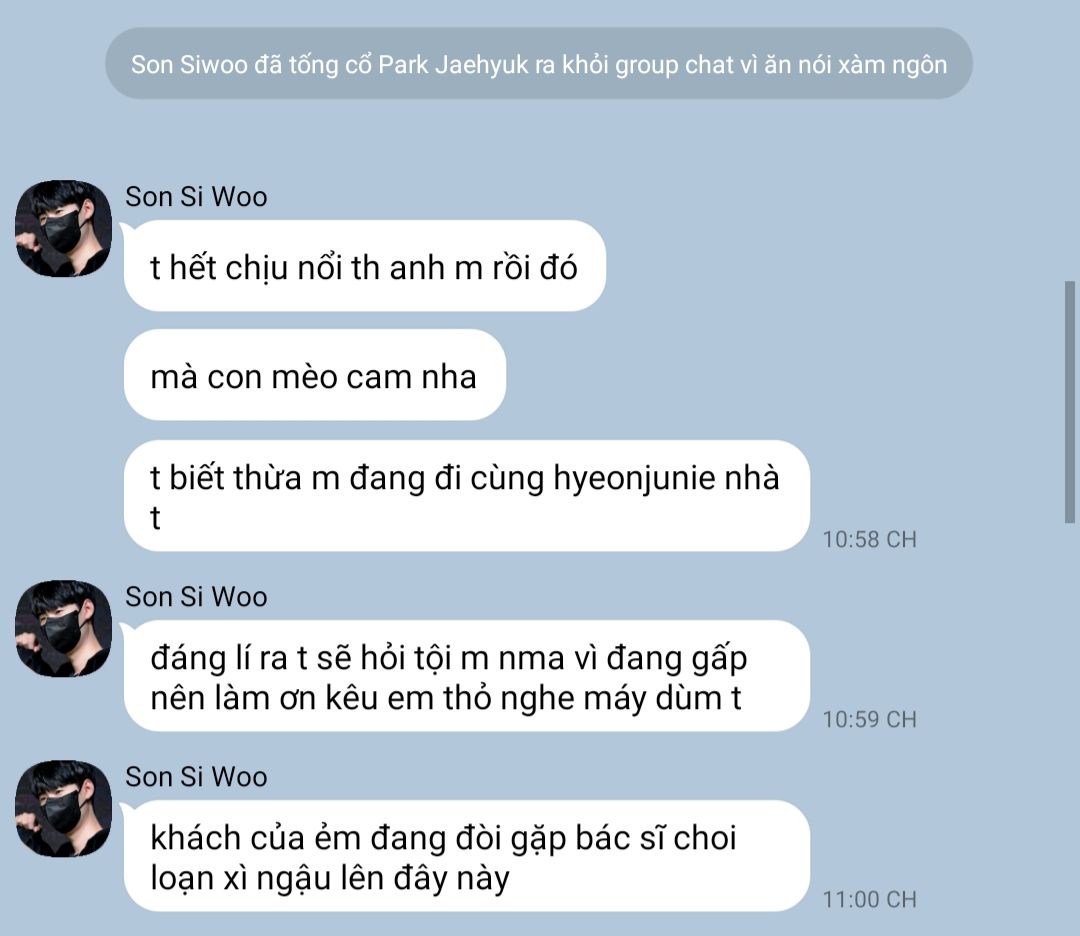Select the Son Si Woo name above first message
The height and width of the screenshot is (936, 1080).
[196, 197]
